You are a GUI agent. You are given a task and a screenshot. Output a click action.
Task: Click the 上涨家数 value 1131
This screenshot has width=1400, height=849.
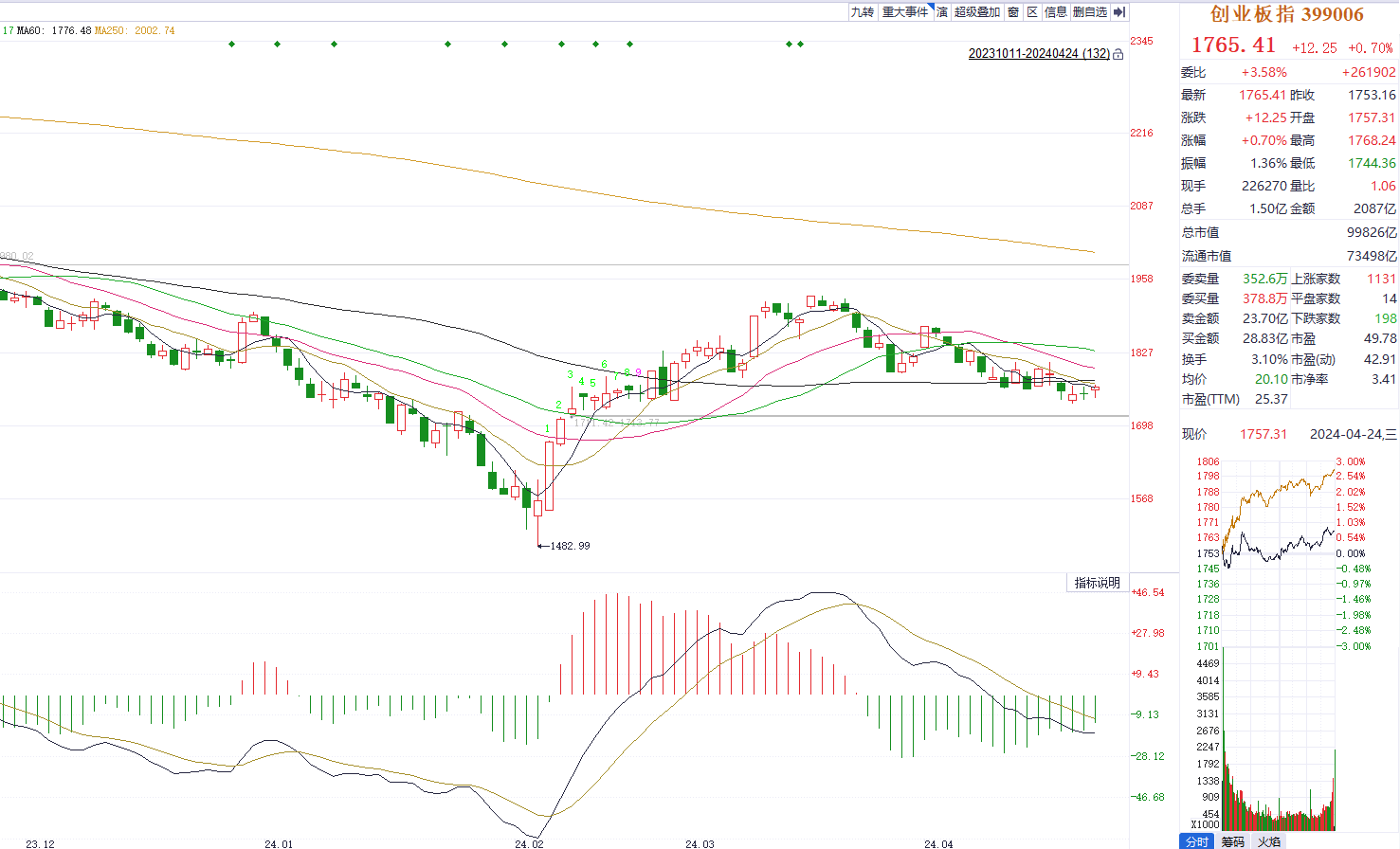point(1381,279)
